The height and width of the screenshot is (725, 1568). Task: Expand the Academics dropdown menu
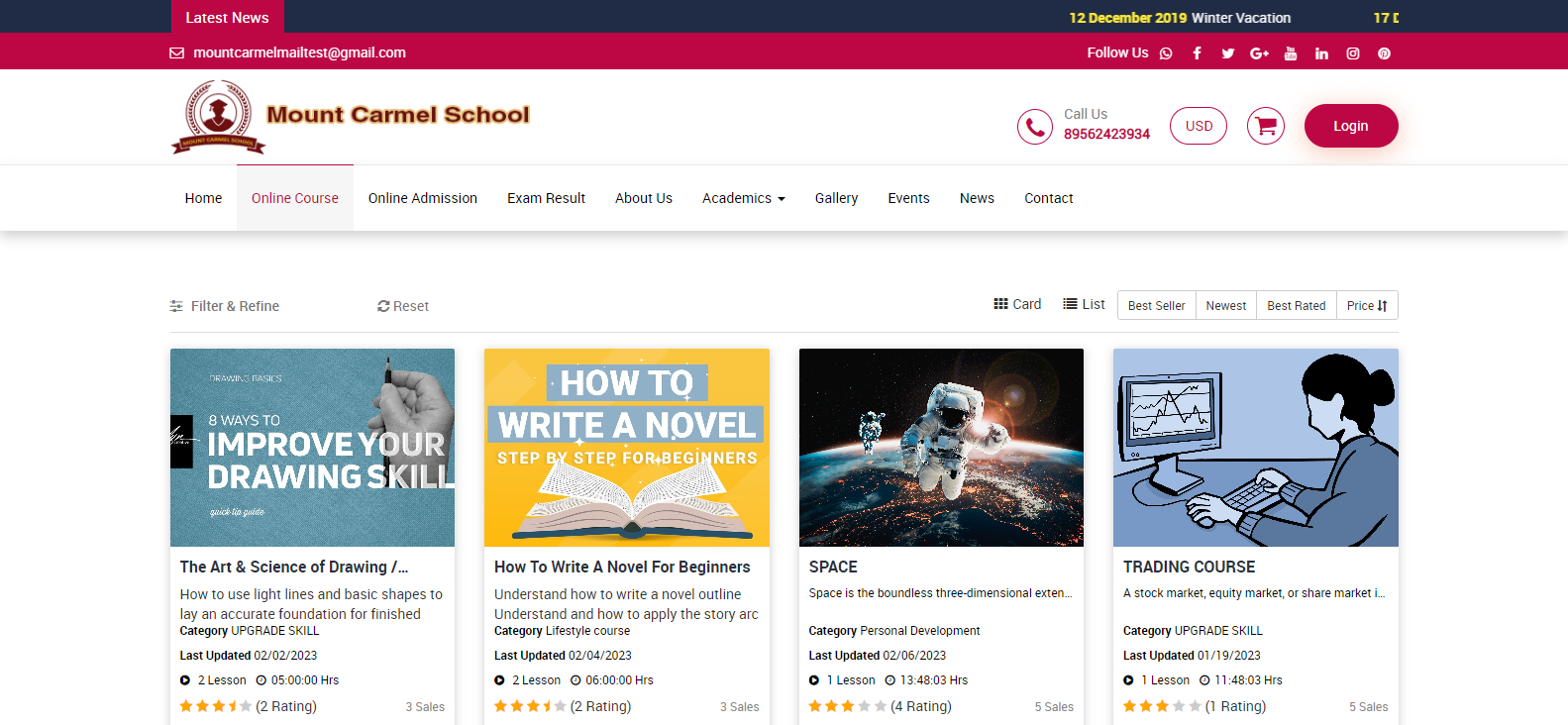click(743, 198)
